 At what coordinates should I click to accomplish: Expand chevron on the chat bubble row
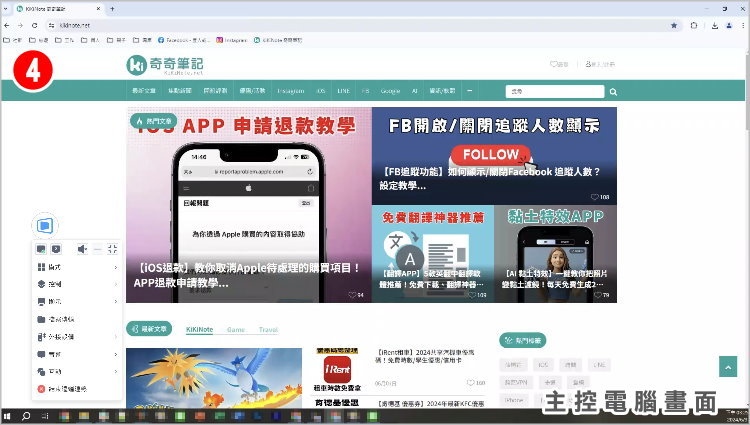(116, 354)
